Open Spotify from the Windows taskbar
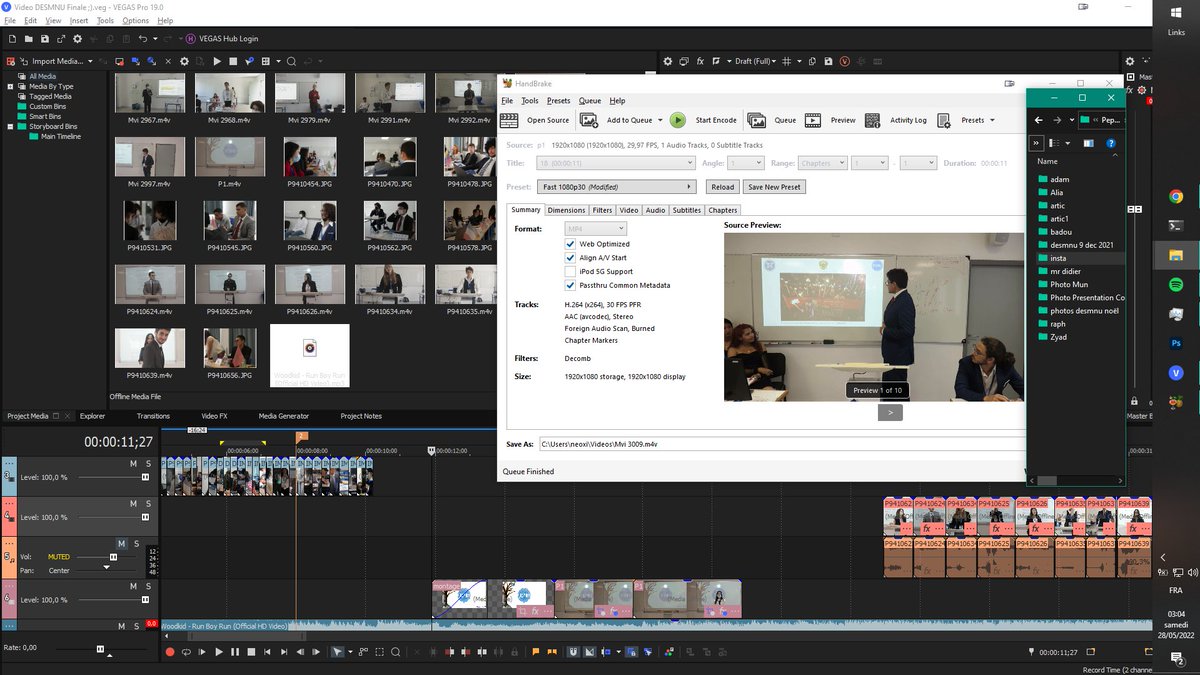The image size is (1200, 675). (1176, 285)
